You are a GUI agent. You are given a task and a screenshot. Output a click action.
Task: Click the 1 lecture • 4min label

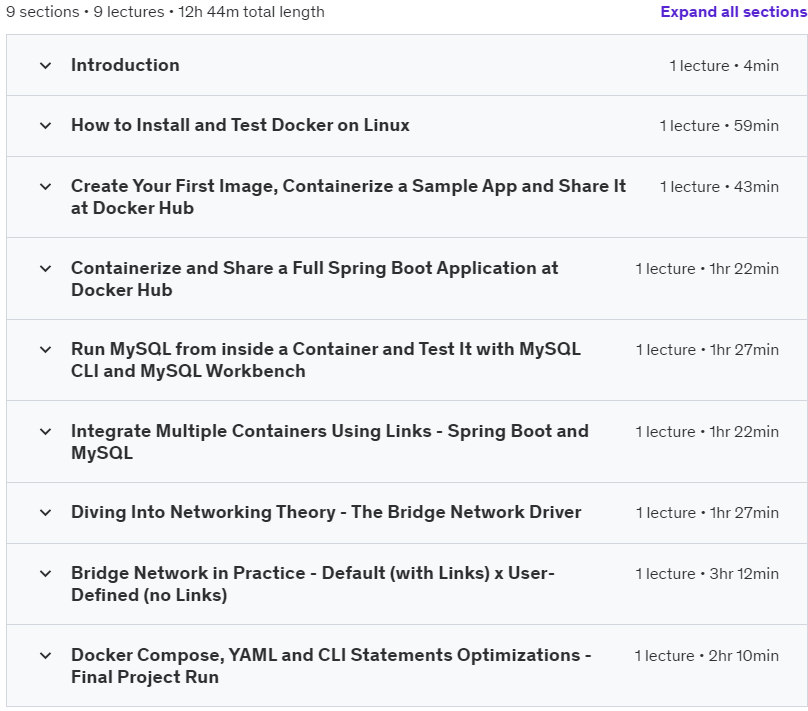coord(724,65)
